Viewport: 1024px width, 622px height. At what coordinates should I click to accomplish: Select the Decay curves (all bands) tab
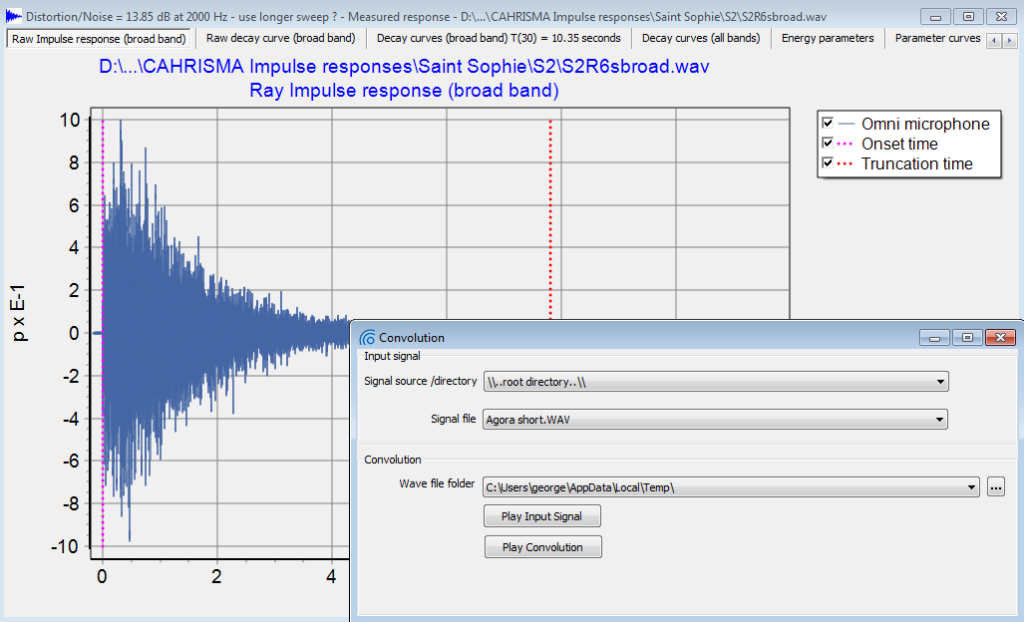click(x=701, y=38)
